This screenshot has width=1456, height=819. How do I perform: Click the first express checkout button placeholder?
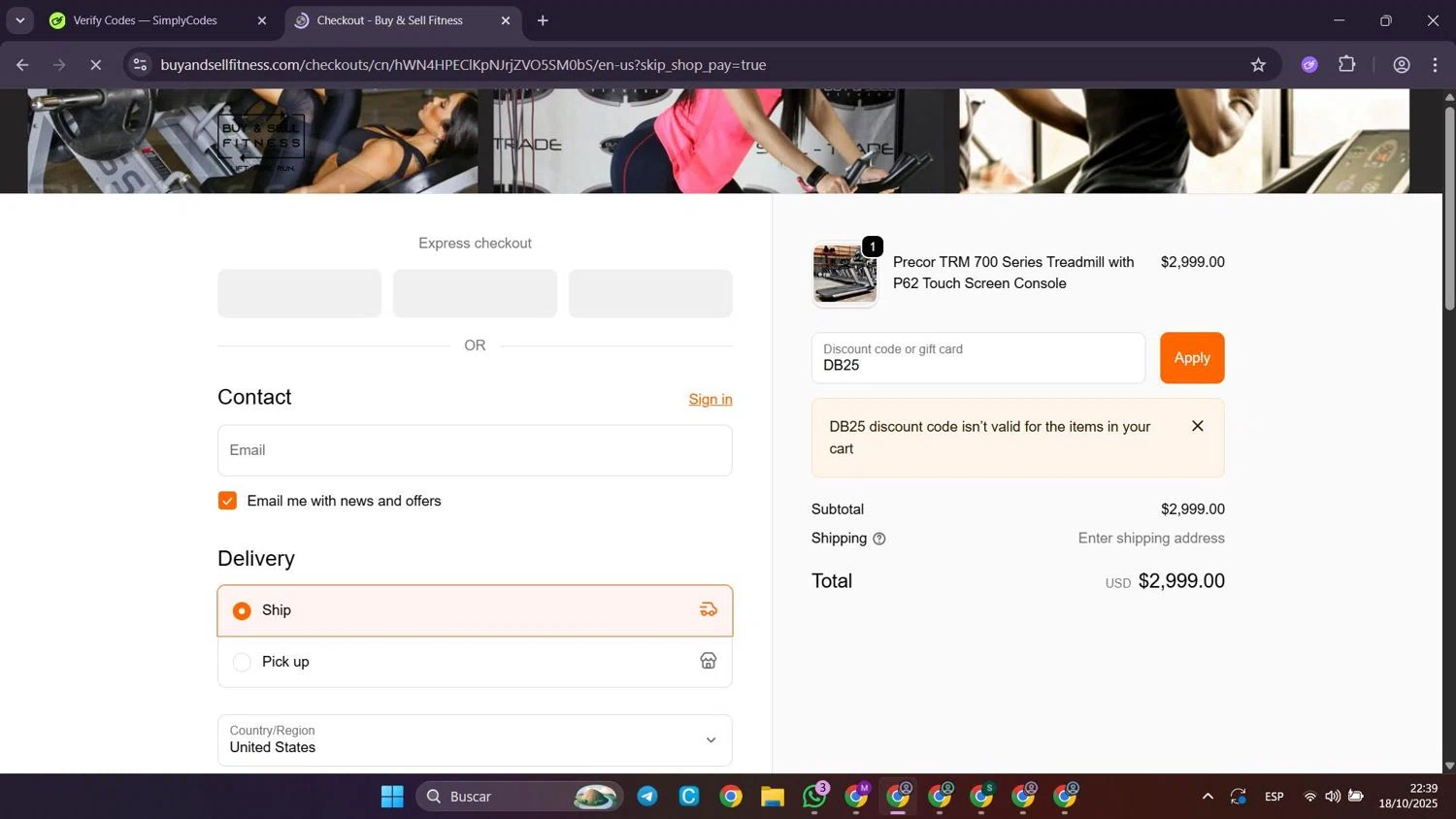pyautogui.click(x=299, y=293)
